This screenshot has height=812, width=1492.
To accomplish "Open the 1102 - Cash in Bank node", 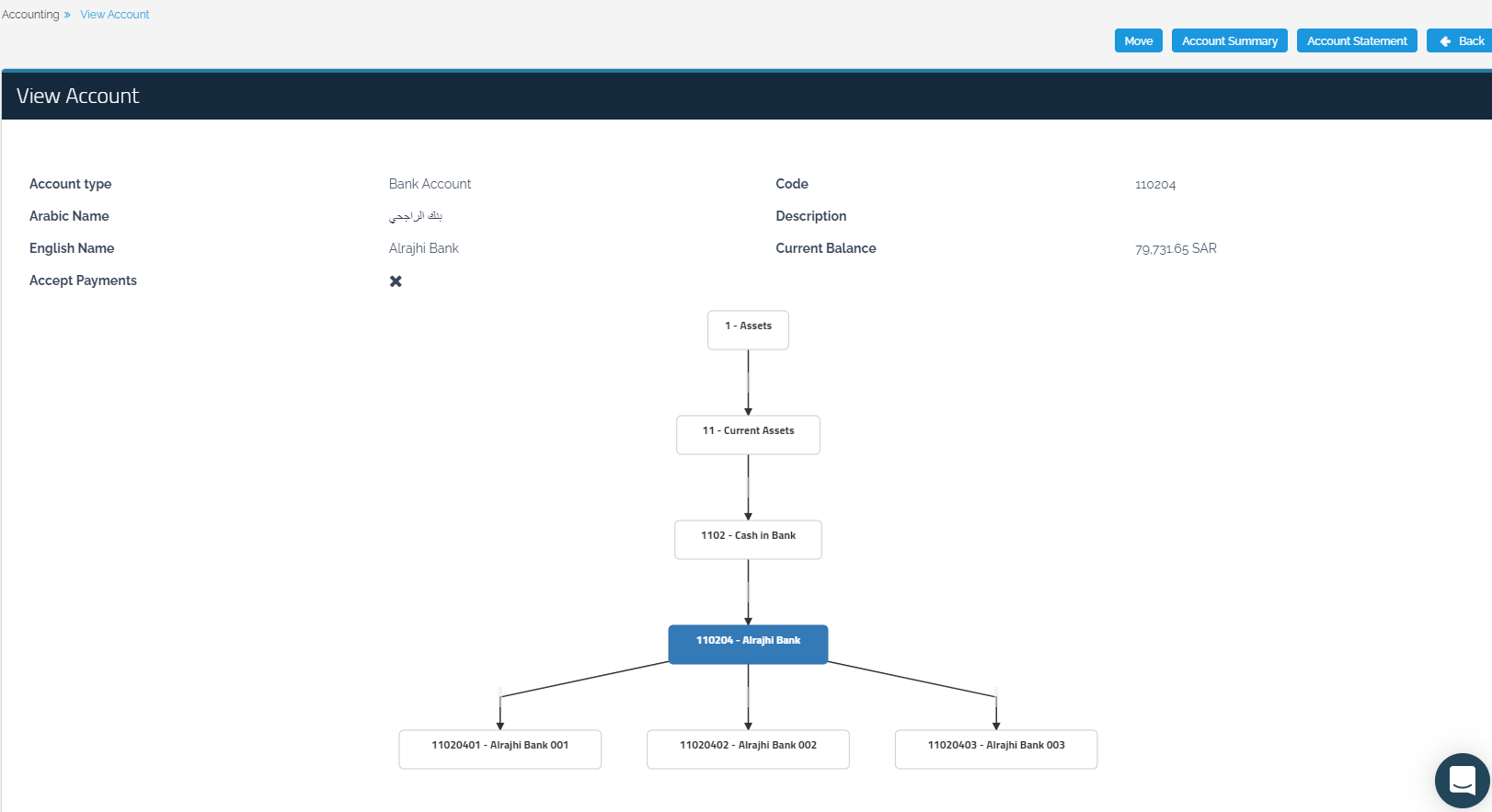I will click(748, 539).
